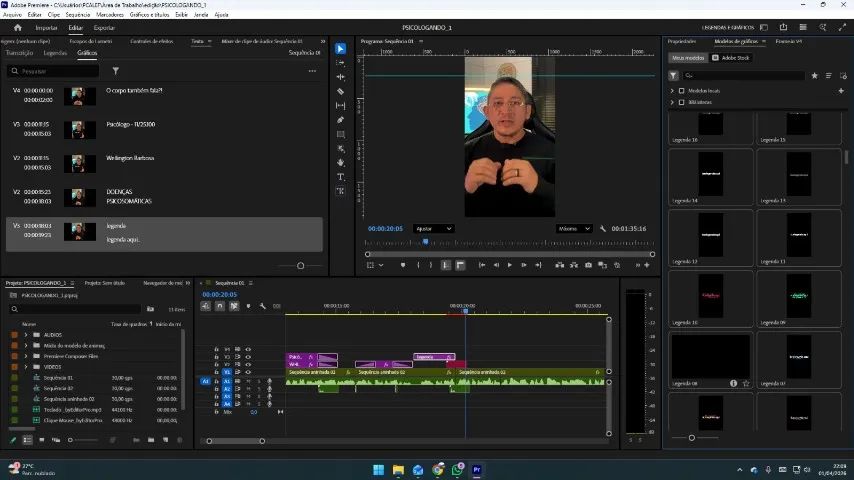
Task: Add a marker in the timeline toolbar
Action: tap(248, 306)
